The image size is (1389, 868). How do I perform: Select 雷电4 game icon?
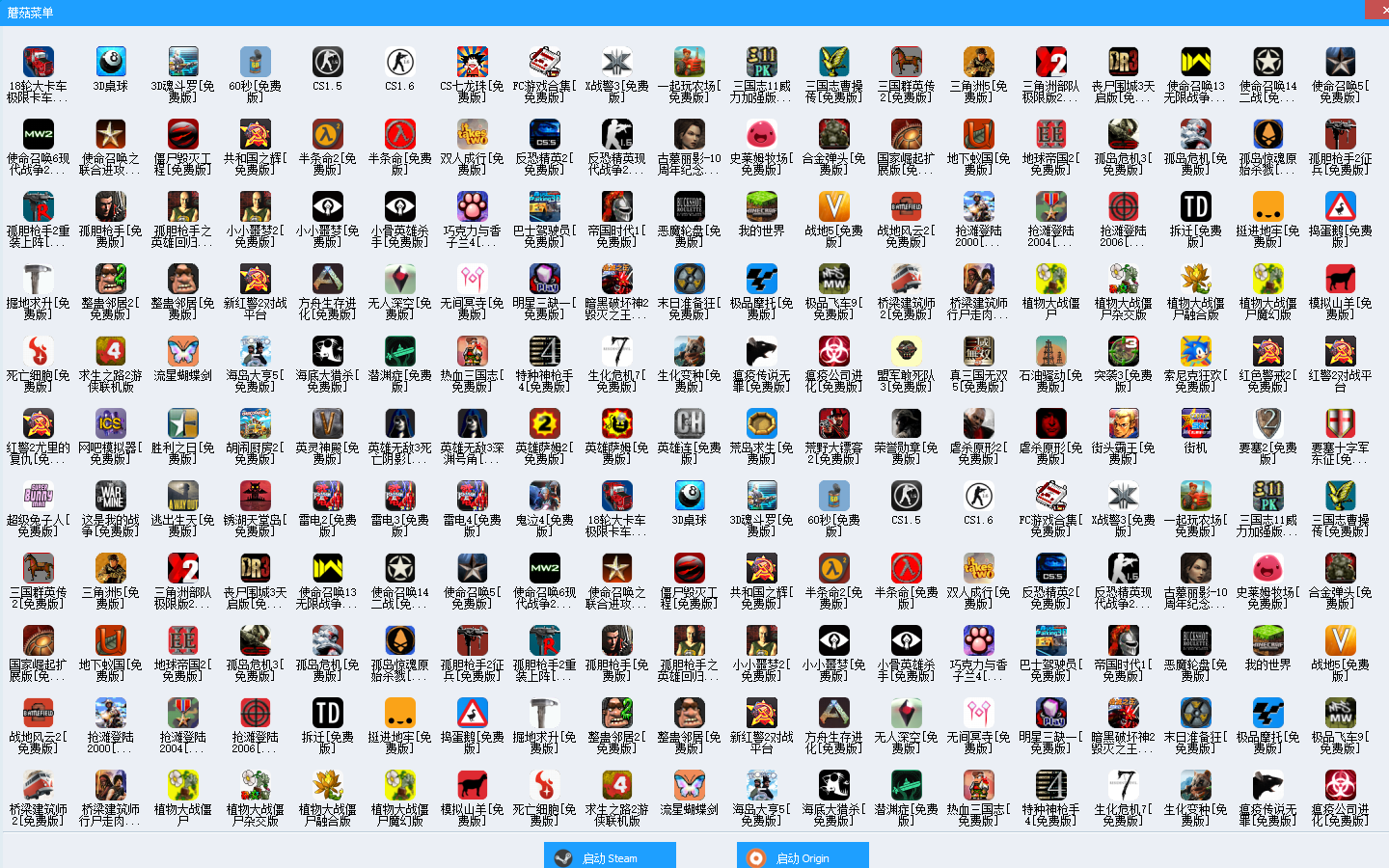[472, 497]
